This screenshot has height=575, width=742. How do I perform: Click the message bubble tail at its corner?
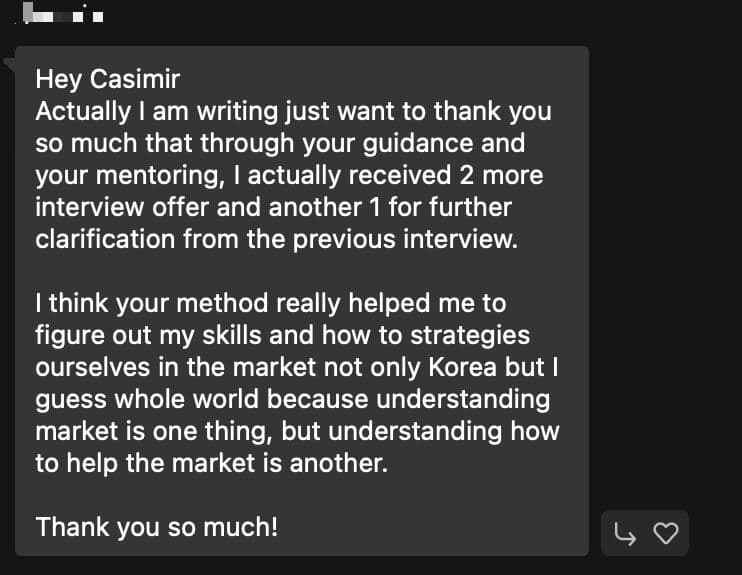click(x=10, y=65)
